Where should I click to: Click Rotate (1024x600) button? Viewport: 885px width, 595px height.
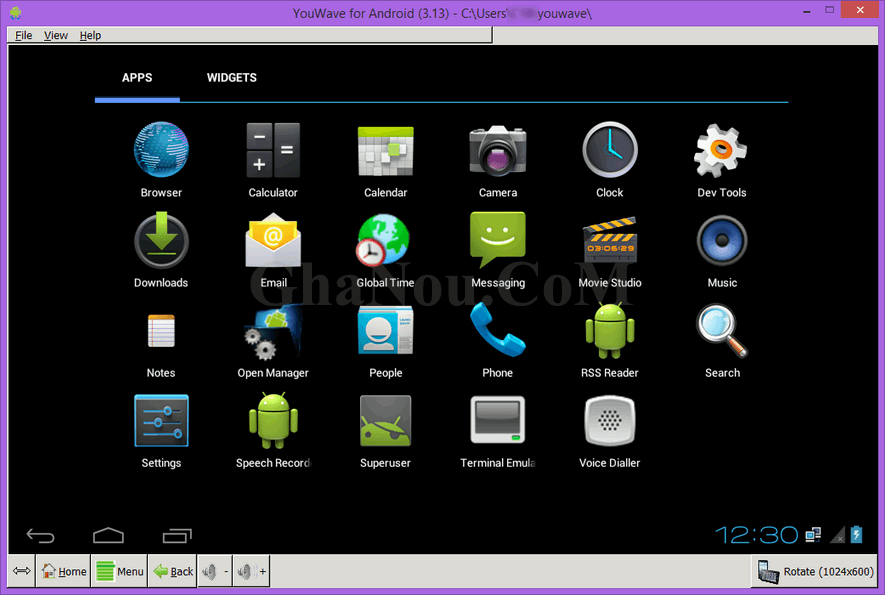[x=816, y=571]
